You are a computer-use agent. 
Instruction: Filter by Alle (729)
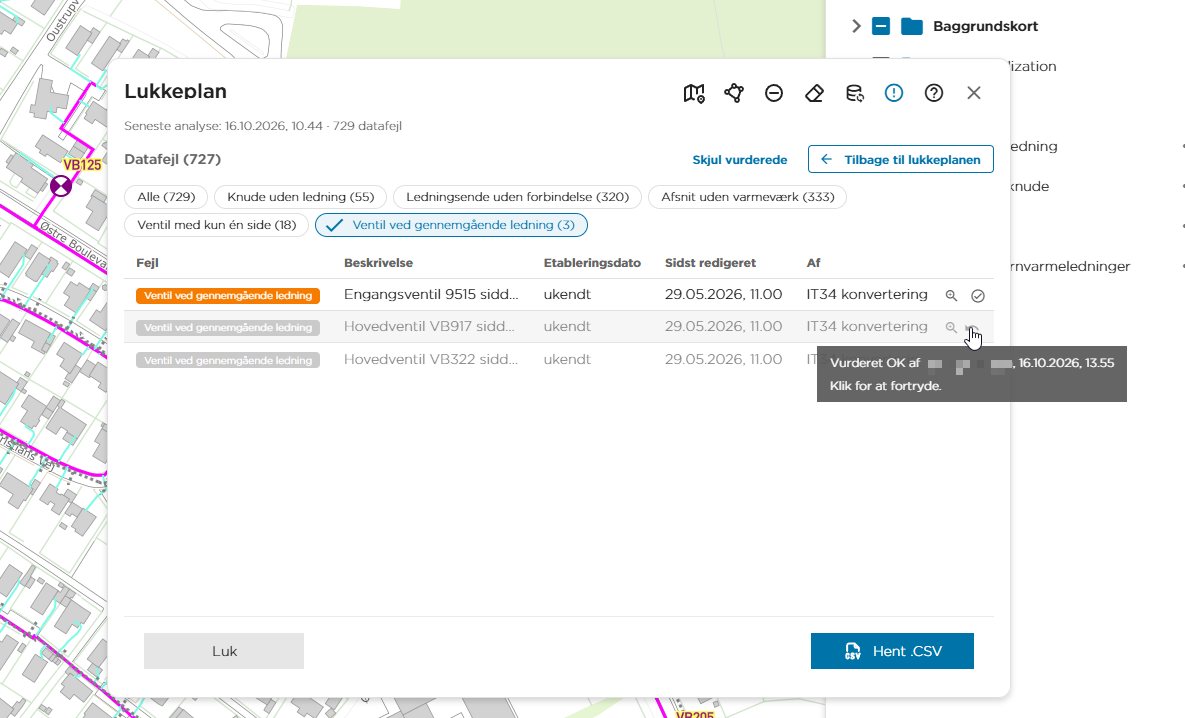(x=166, y=197)
